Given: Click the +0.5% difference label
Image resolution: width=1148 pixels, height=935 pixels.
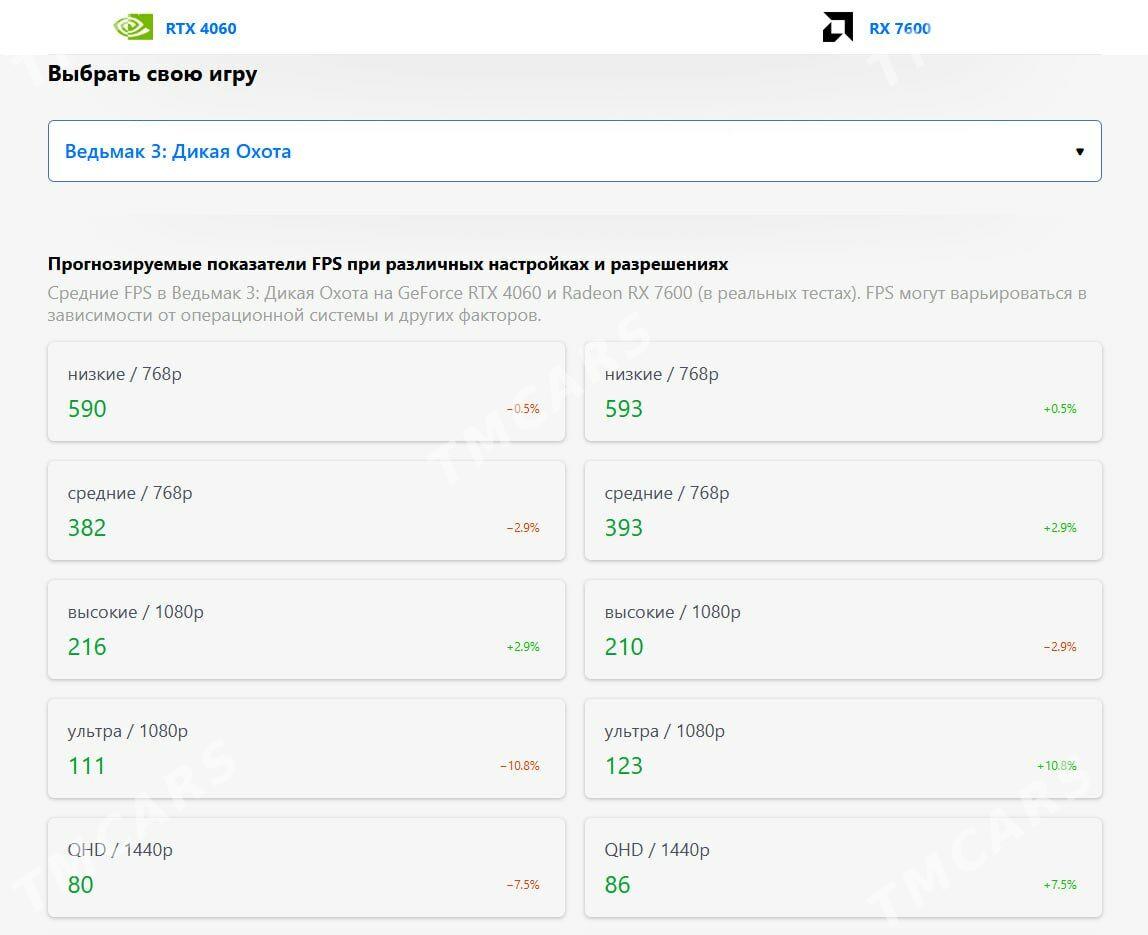Looking at the screenshot, I should [1060, 409].
